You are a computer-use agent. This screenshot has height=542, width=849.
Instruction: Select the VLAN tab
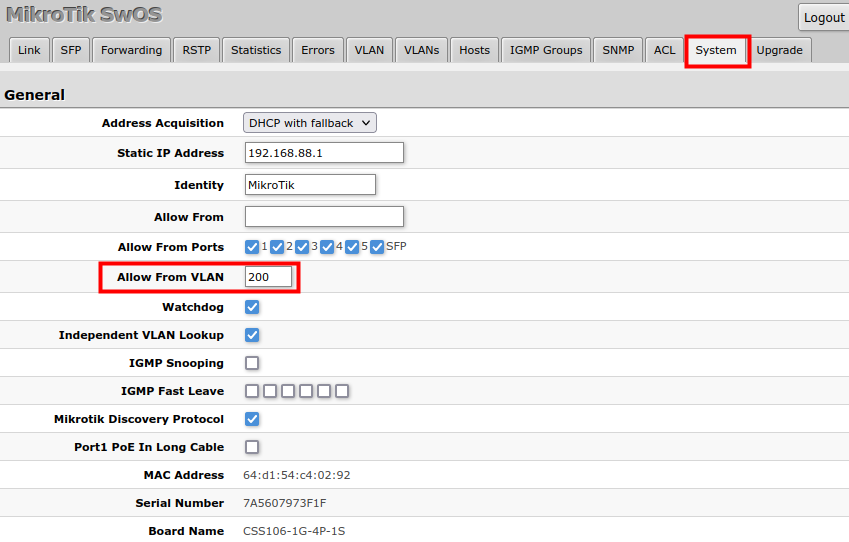369,50
